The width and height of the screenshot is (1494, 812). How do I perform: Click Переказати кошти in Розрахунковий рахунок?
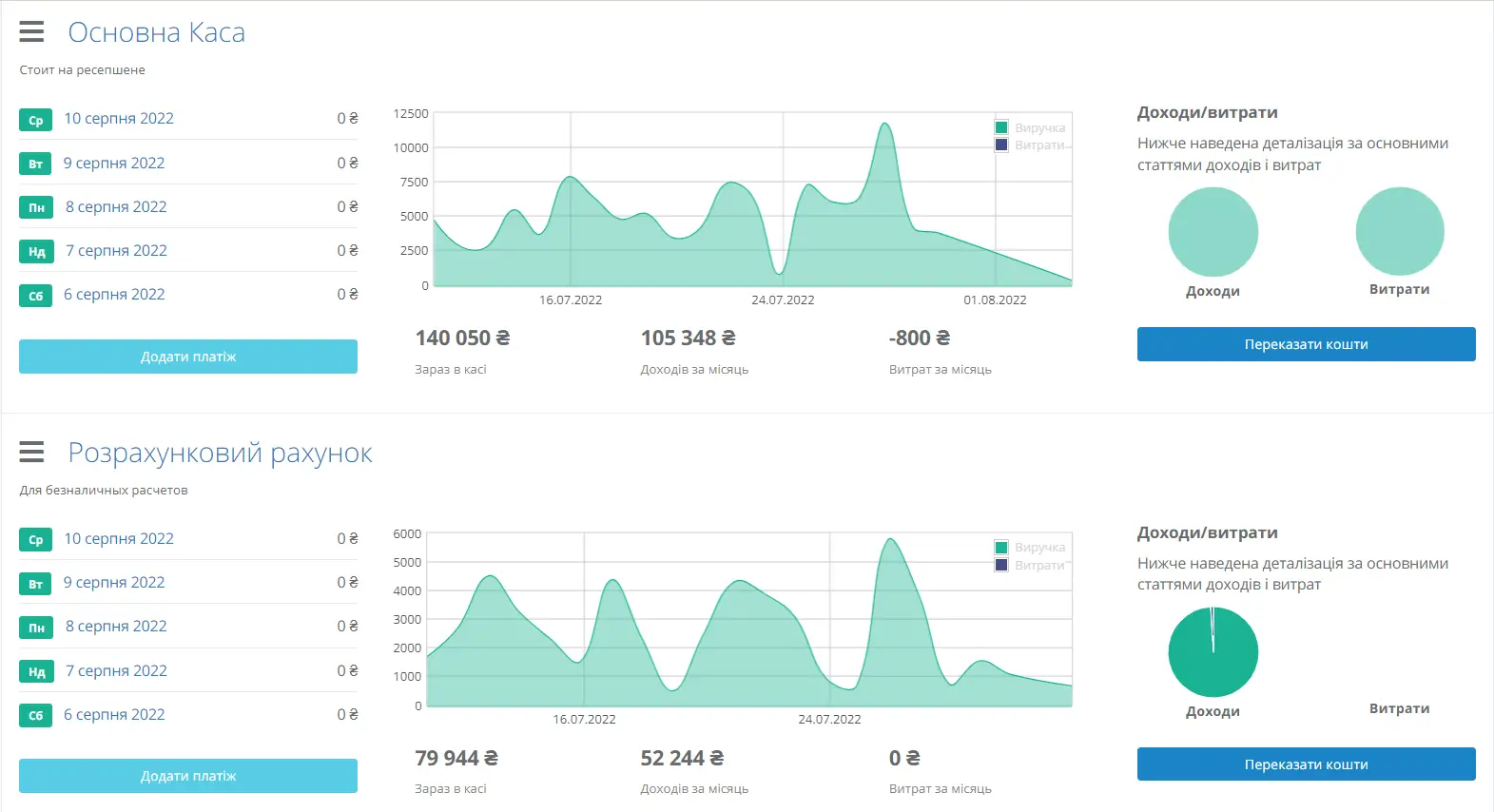click(1306, 764)
